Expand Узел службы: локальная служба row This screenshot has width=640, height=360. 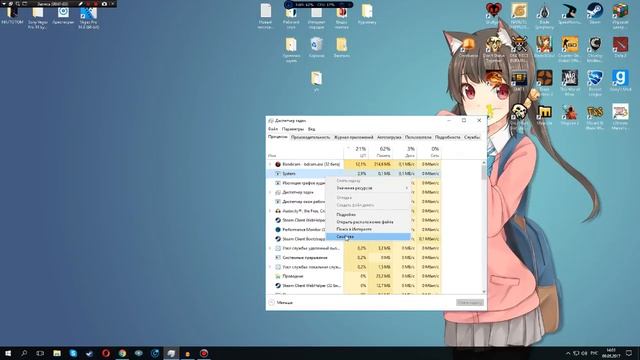click(x=270, y=267)
